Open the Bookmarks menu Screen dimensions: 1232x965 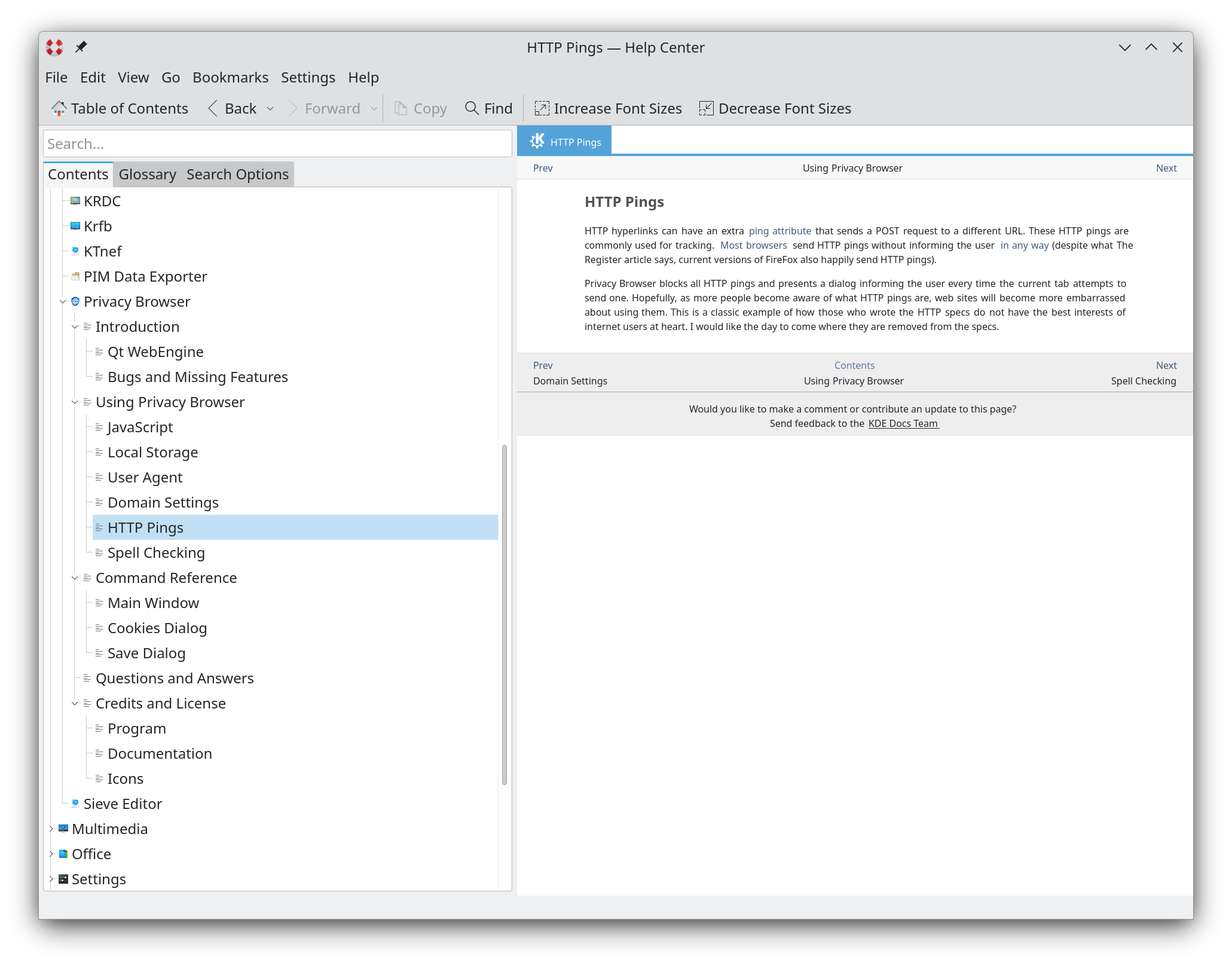coord(230,78)
